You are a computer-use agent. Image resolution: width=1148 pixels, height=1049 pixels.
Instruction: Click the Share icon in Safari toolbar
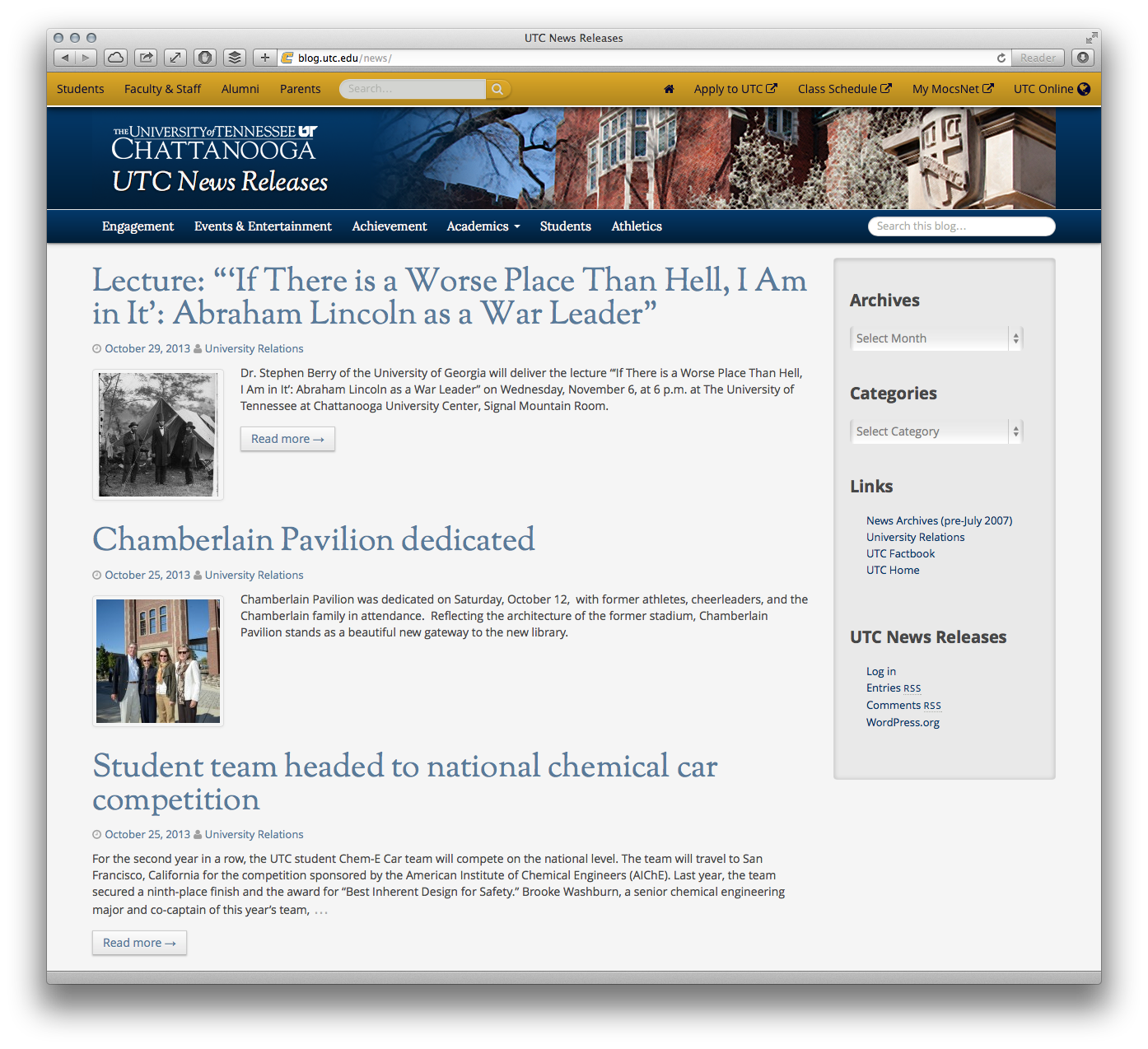tap(146, 58)
